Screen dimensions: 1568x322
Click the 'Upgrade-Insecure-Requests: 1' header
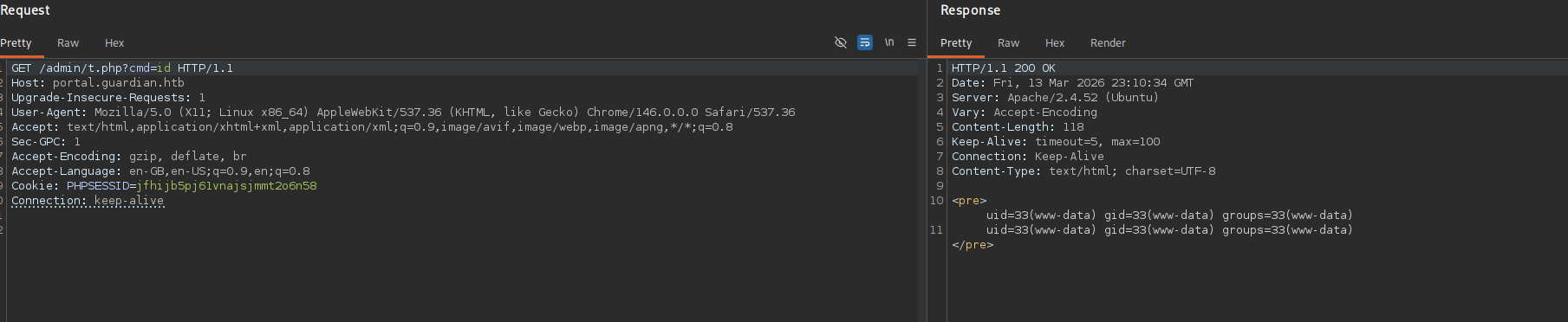tap(108, 98)
